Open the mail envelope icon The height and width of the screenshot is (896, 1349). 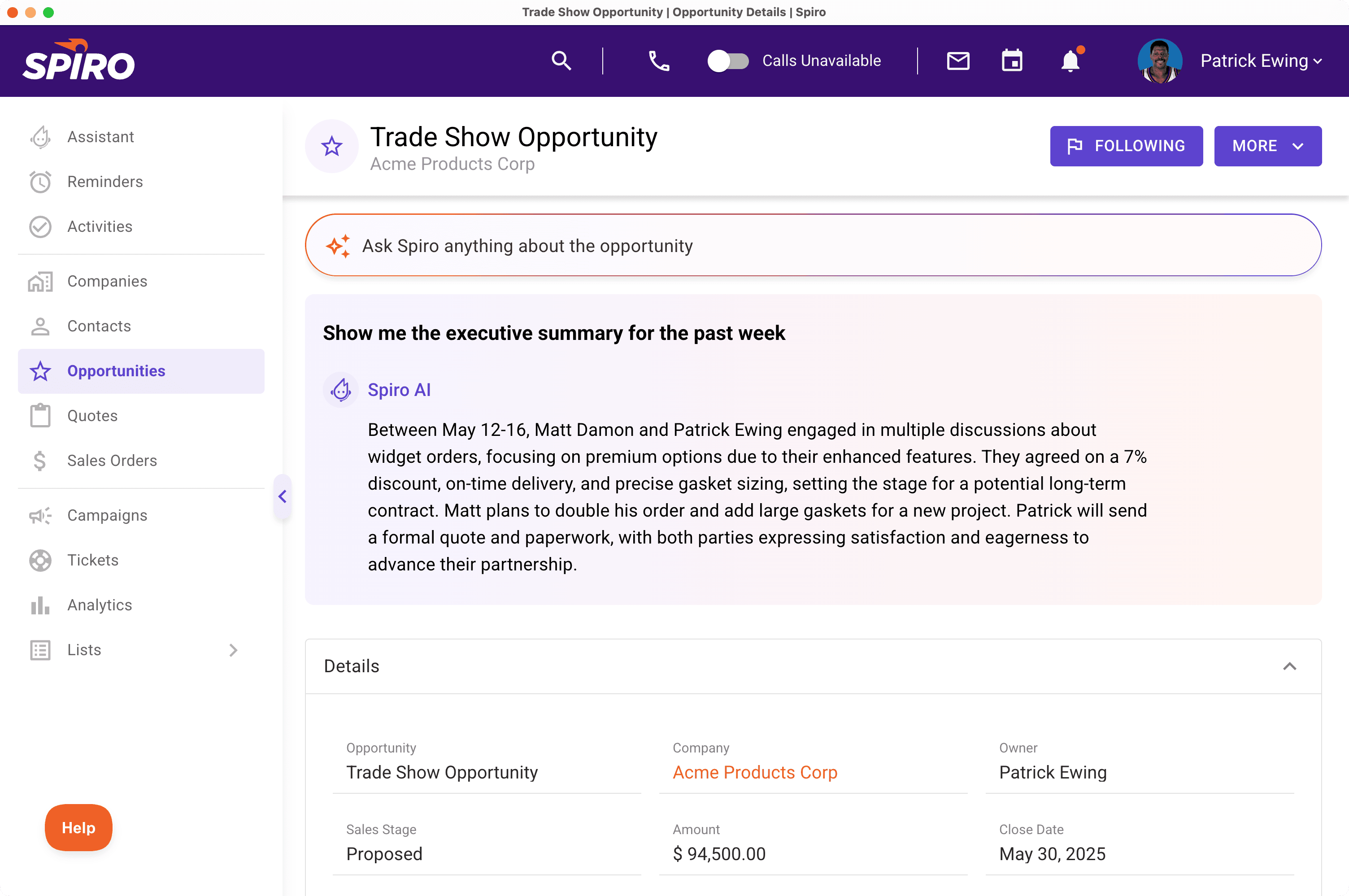[958, 61]
